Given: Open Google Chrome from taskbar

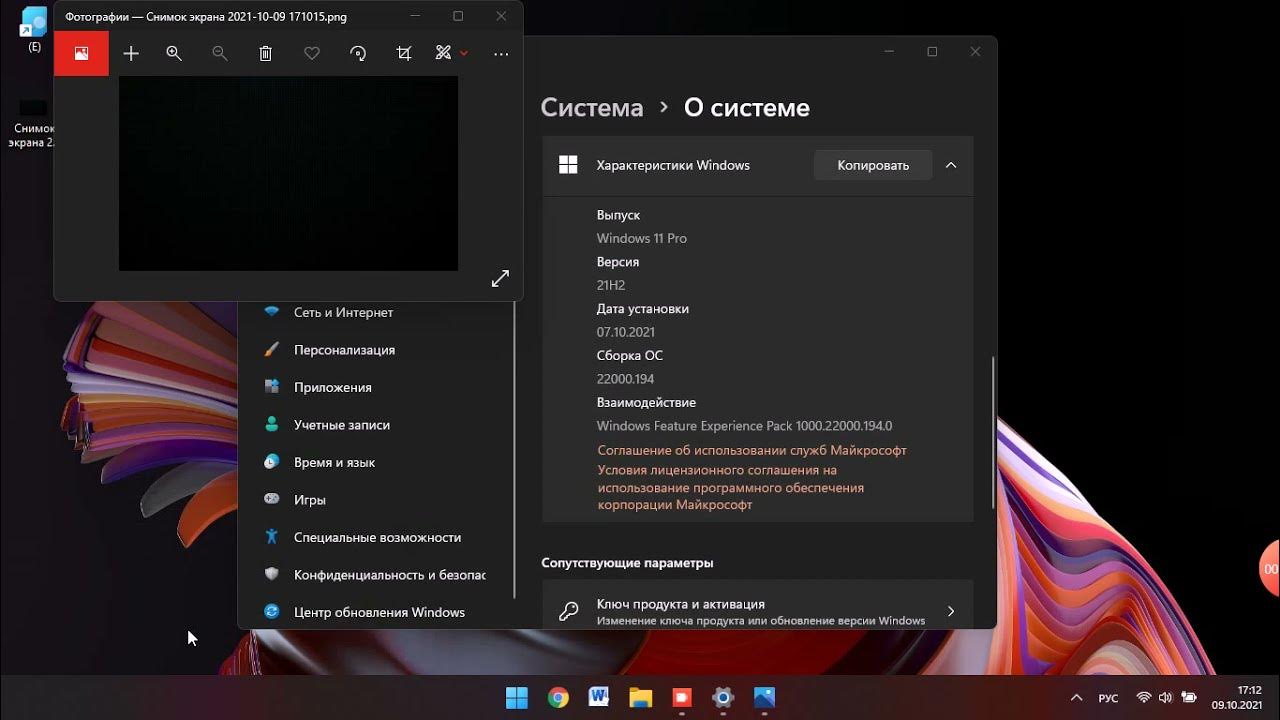Looking at the screenshot, I should (558, 697).
